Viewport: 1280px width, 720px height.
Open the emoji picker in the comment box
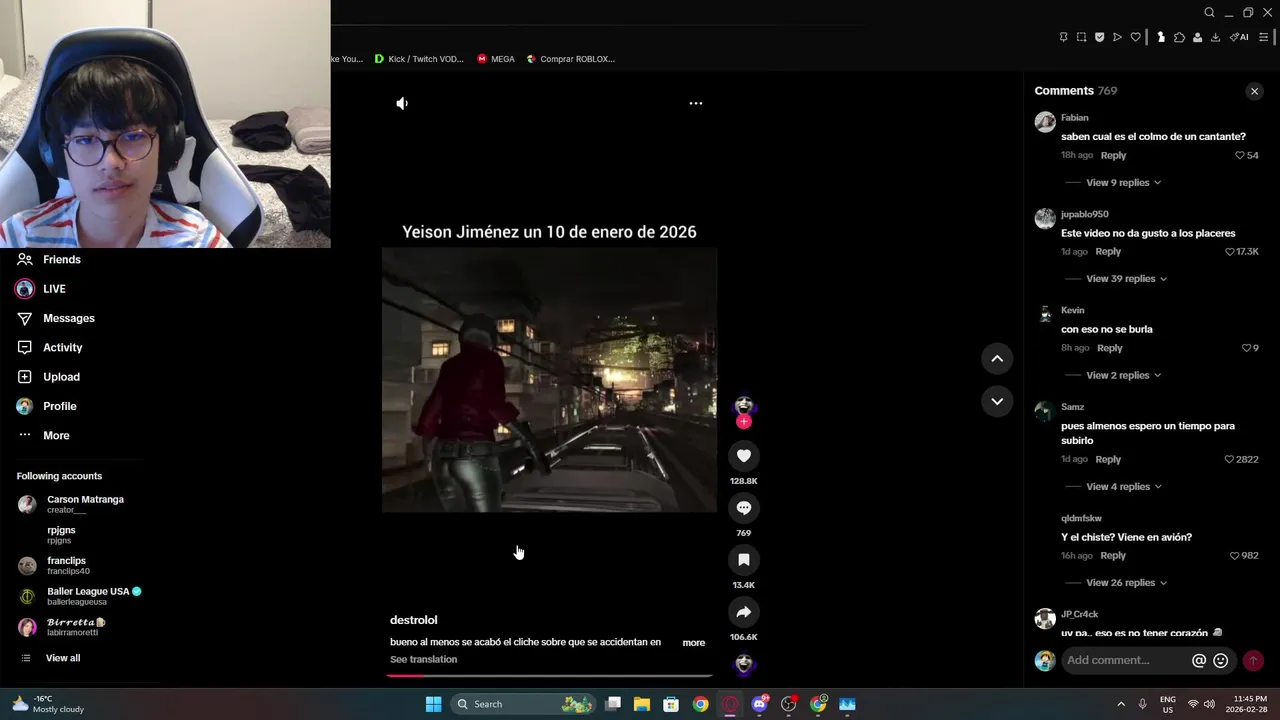1220,660
